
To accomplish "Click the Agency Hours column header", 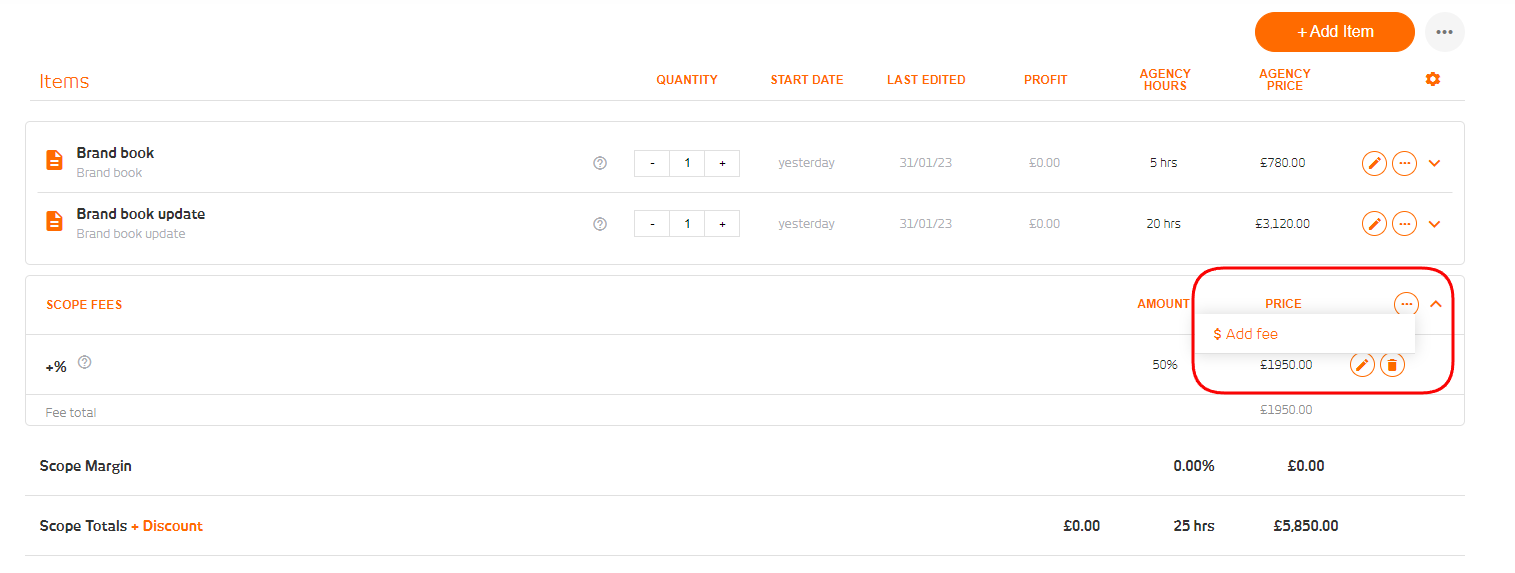I will pos(1165,80).
